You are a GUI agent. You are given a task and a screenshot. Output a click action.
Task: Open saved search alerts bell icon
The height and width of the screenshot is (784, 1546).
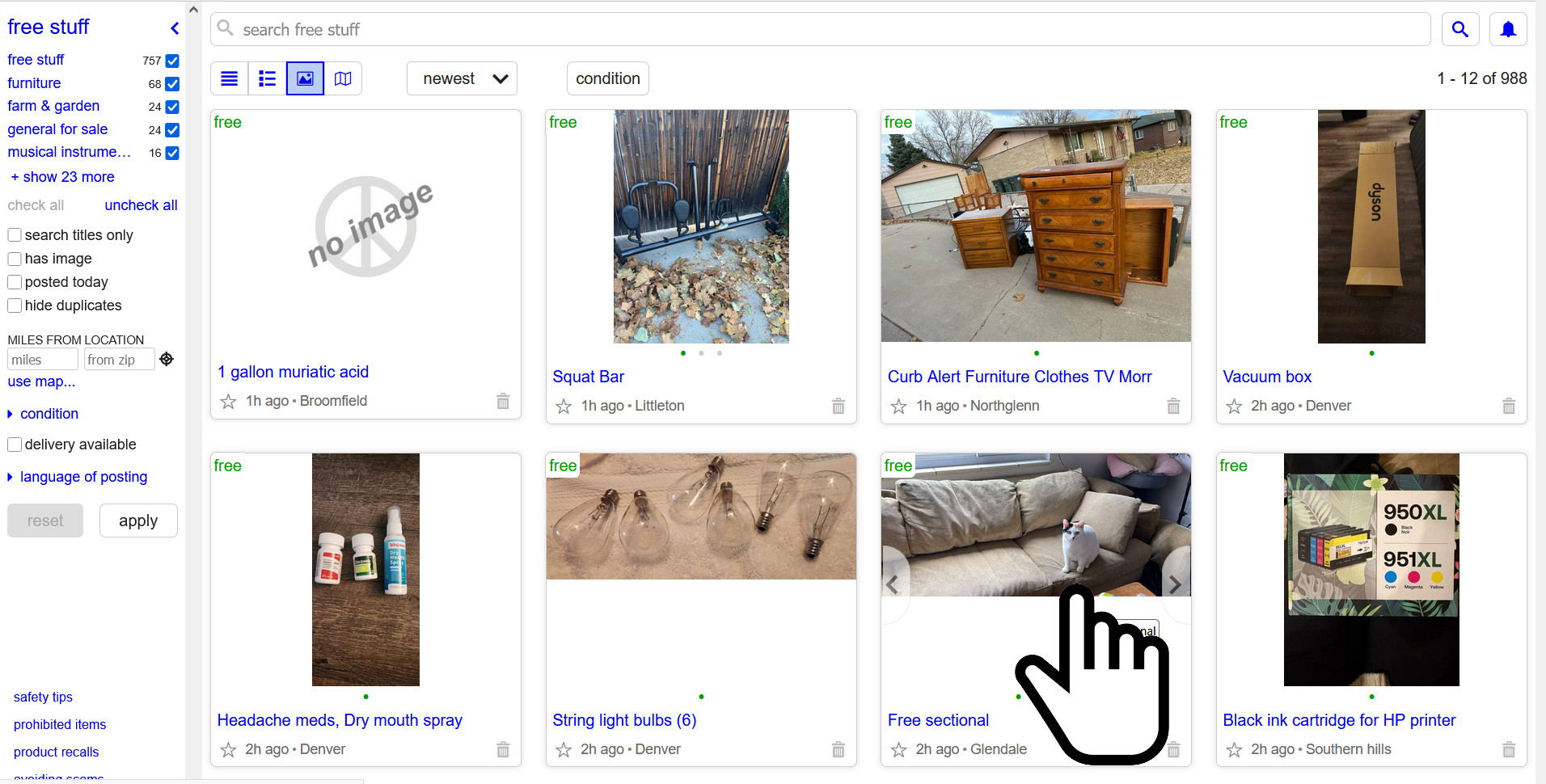click(1508, 30)
